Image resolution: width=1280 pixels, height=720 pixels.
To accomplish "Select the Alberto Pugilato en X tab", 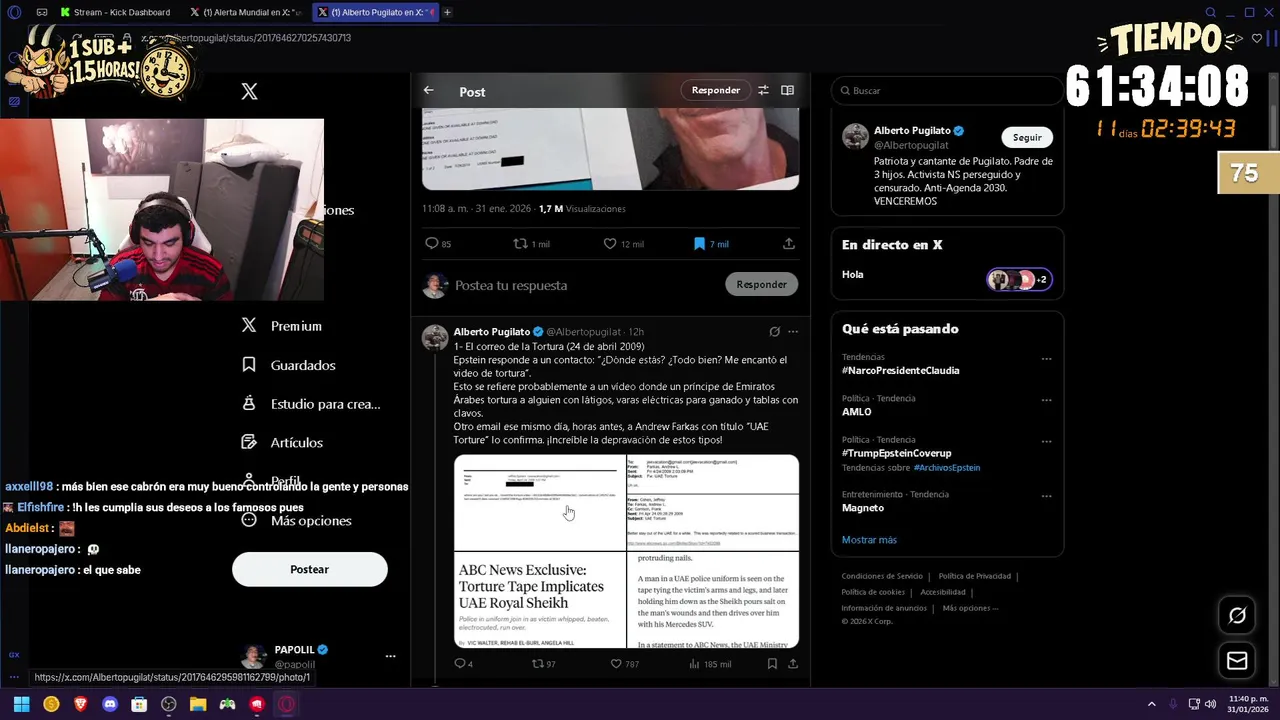I will [x=375, y=12].
